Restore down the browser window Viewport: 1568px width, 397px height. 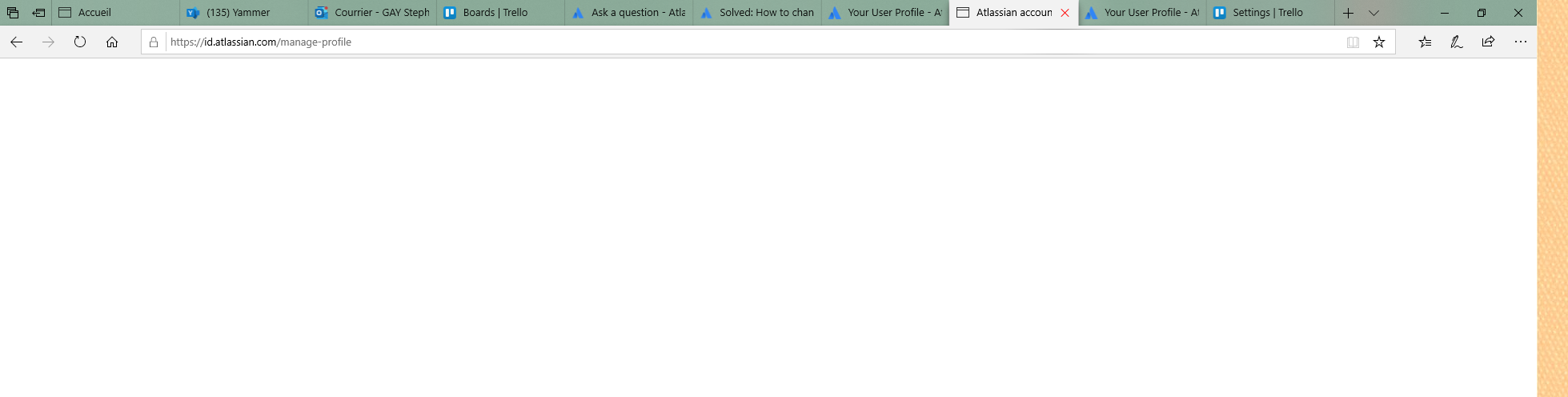[1482, 13]
